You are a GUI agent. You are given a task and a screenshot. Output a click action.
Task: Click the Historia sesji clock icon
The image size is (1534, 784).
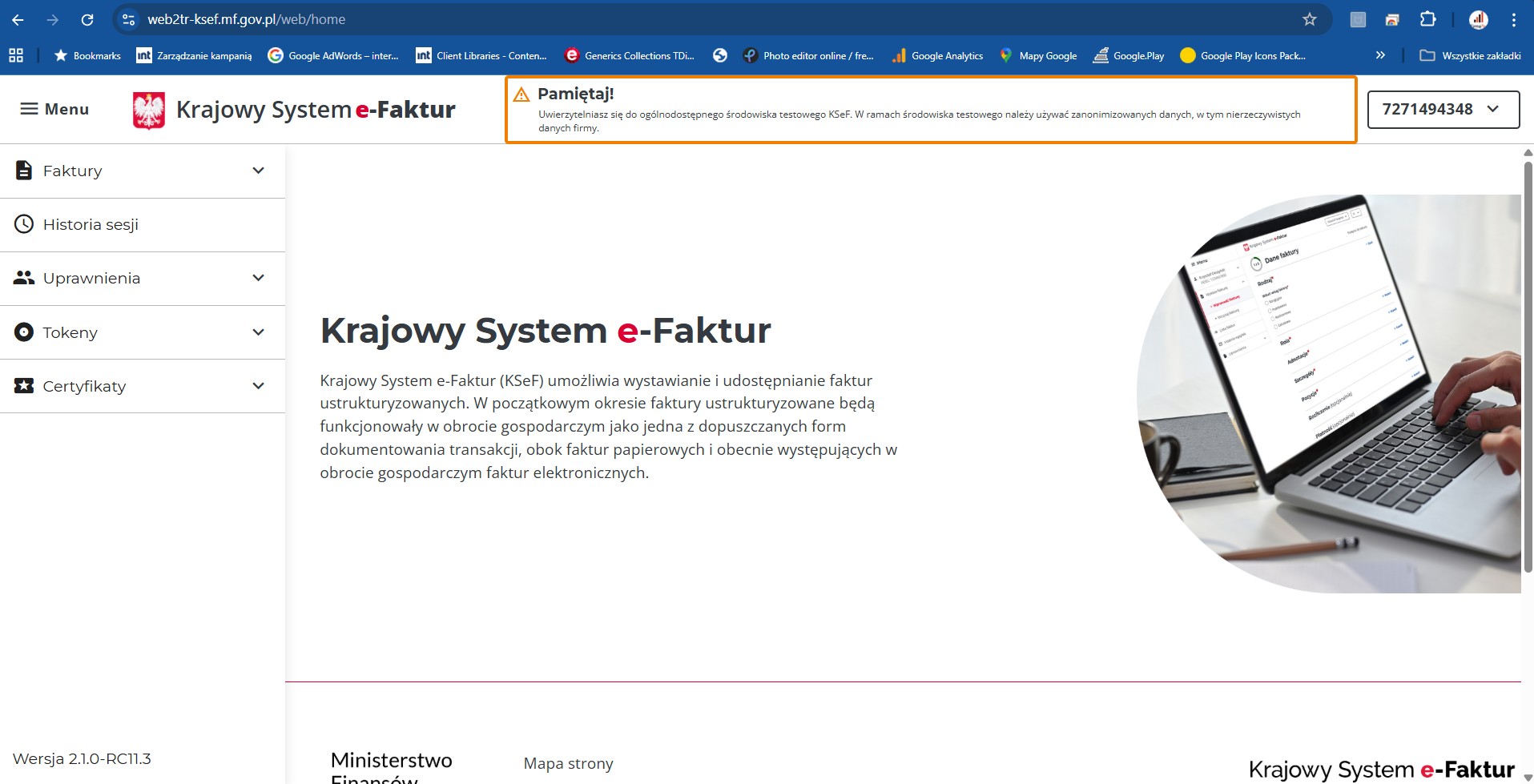[x=24, y=224]
